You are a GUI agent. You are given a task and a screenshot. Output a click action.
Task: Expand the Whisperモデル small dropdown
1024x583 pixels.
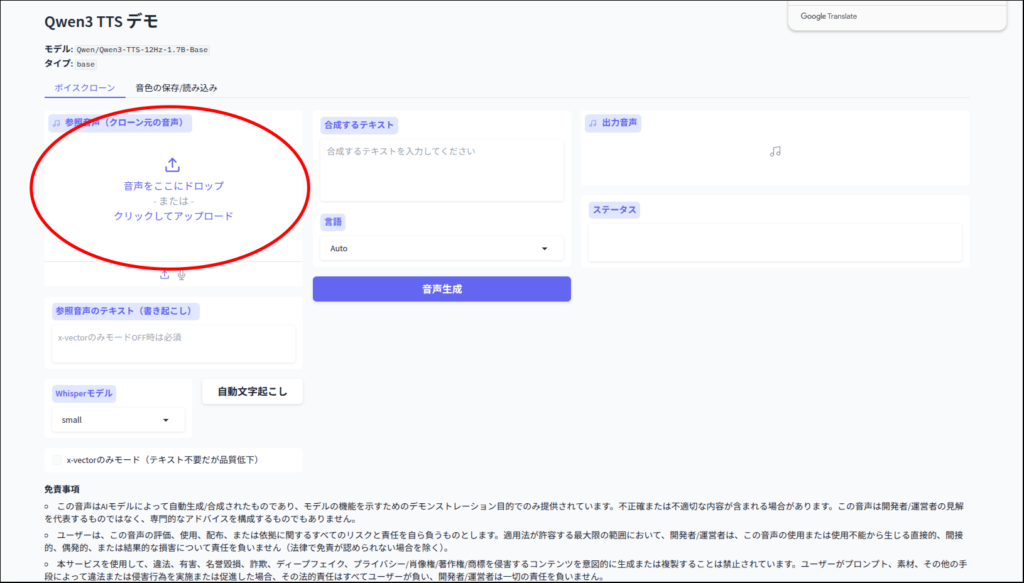pos(117,420)
